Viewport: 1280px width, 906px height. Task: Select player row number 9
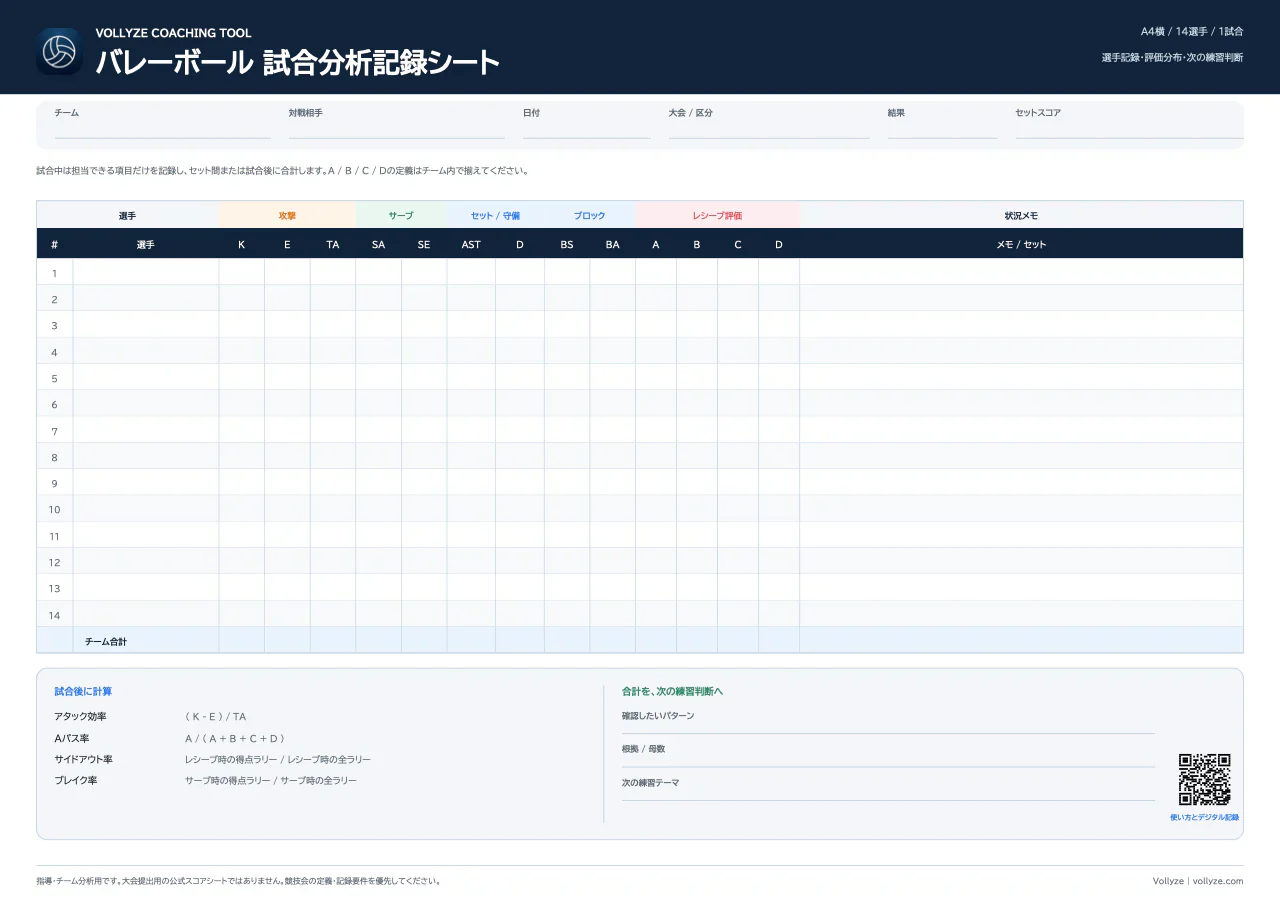coord(640,483)
